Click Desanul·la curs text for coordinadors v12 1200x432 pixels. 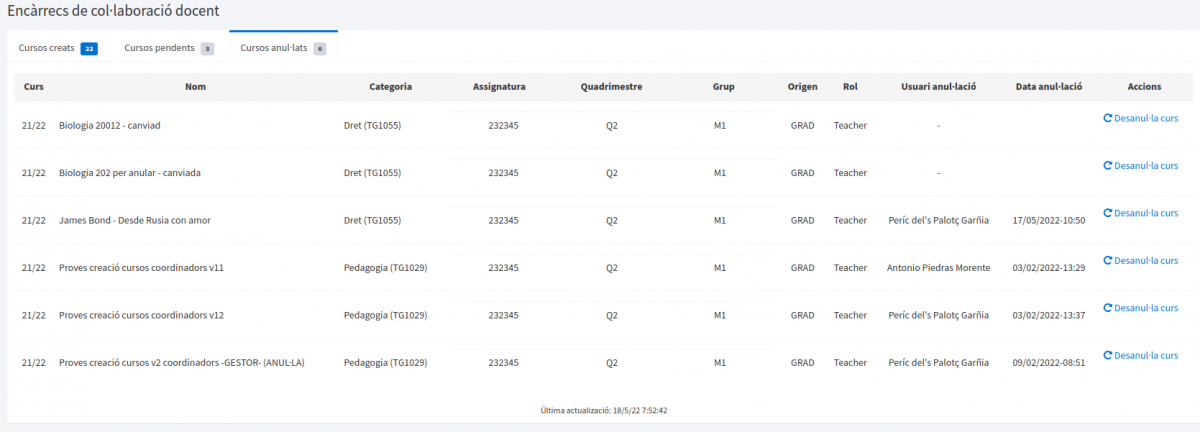(x=1146, y=308)
